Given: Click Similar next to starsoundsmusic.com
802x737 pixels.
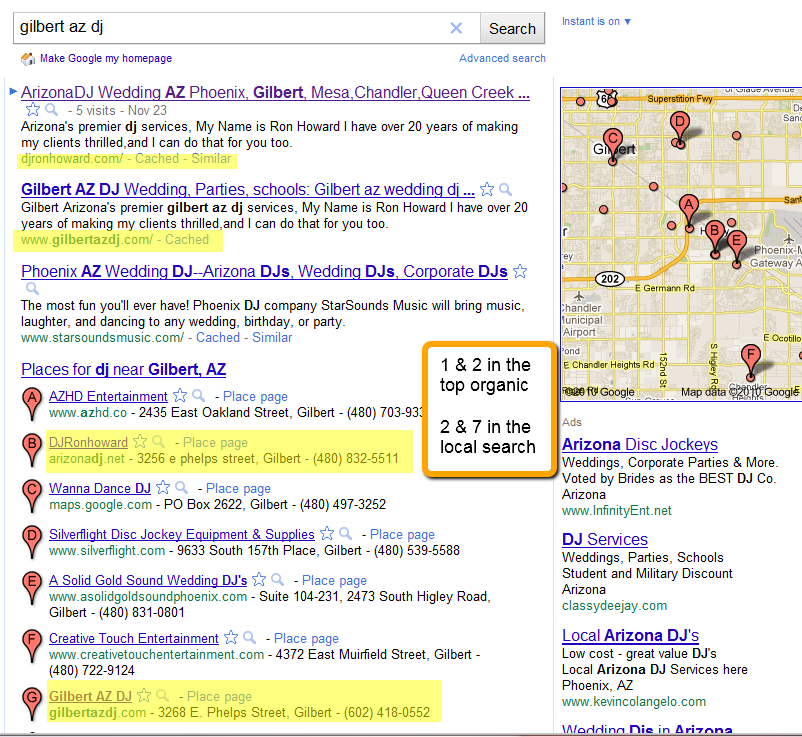Looking at the screenshot, I should coord(272,338).
